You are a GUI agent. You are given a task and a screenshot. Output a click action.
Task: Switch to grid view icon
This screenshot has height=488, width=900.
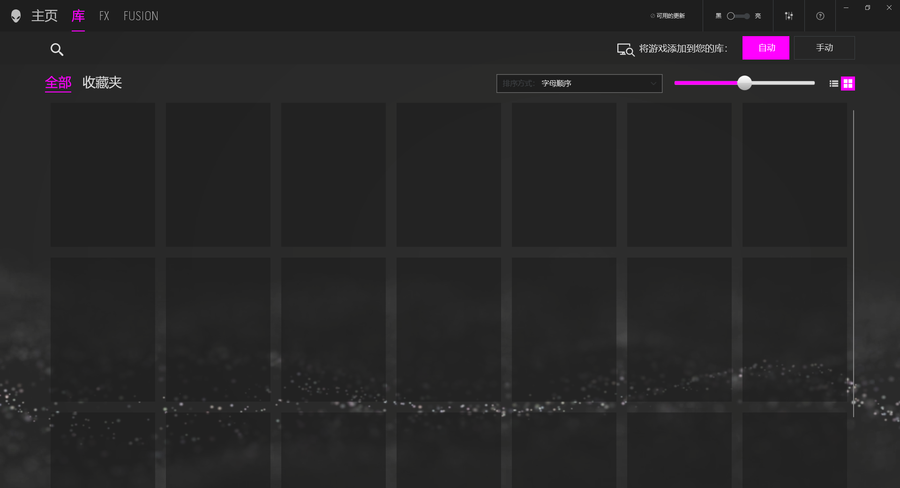pyautogui.click(x=848, y=84)
